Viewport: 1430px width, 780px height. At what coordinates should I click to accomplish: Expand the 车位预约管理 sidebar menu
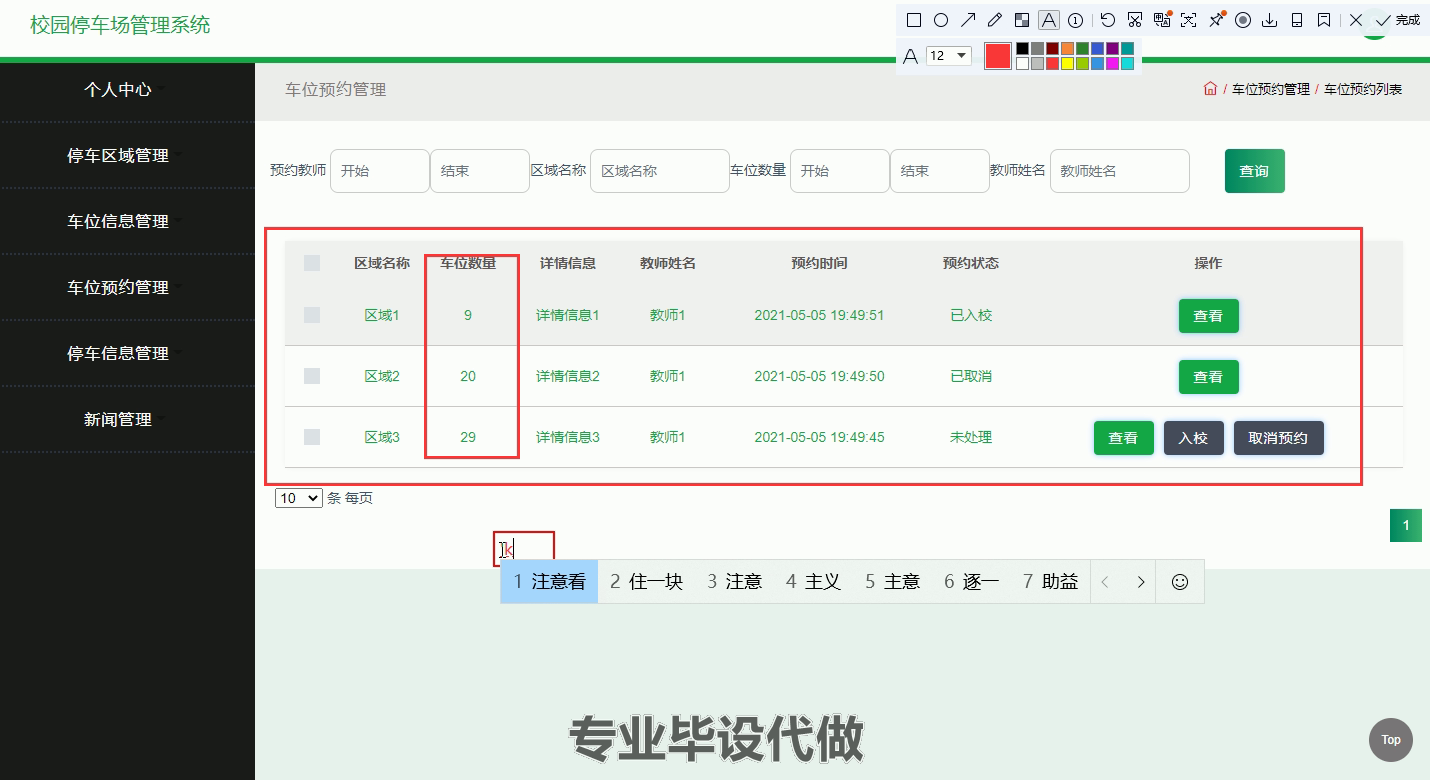pos(118,287)
